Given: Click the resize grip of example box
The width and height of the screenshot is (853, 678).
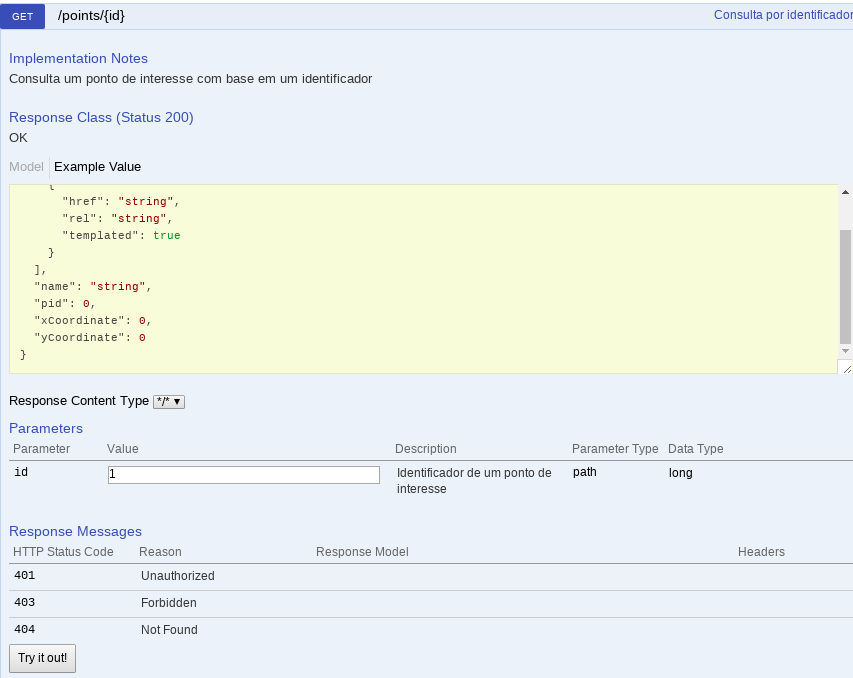Looking at the screenshot, I should tap(846, 368).
